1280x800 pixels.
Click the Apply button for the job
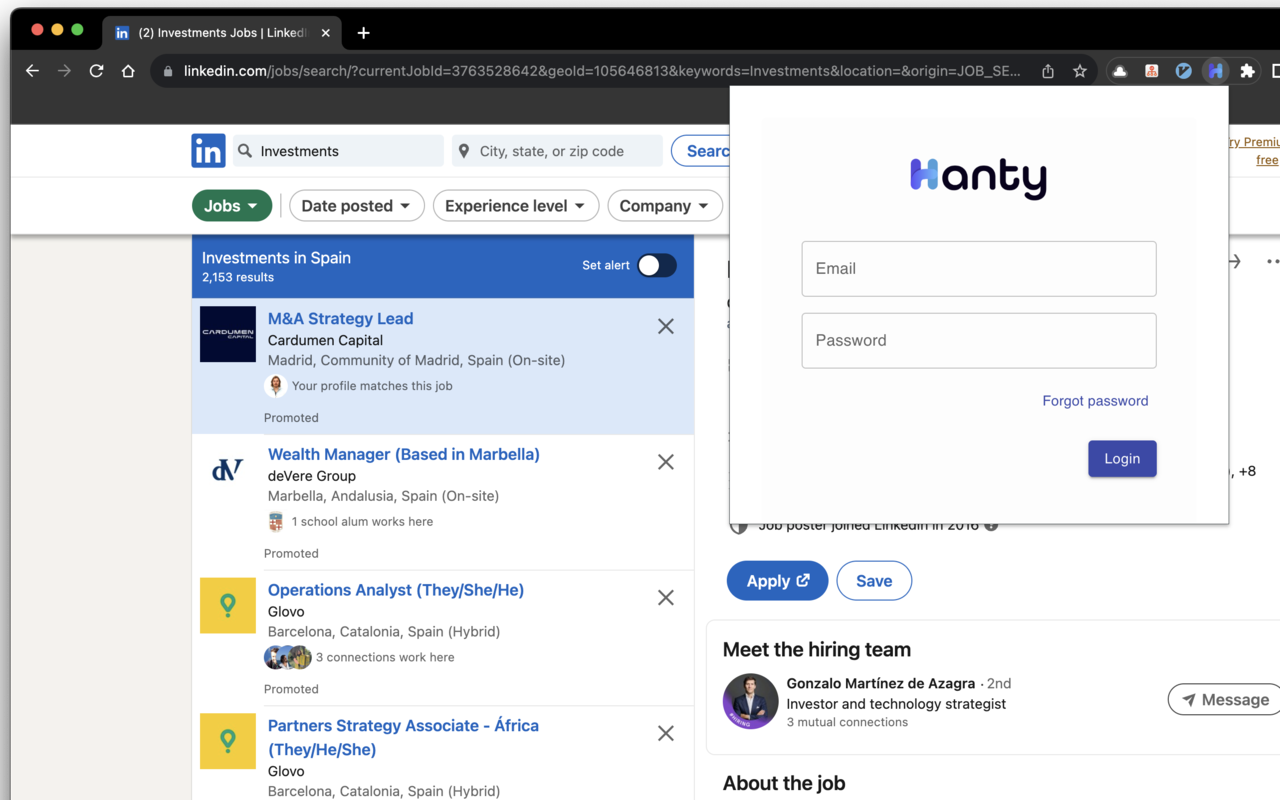[777, 580]
